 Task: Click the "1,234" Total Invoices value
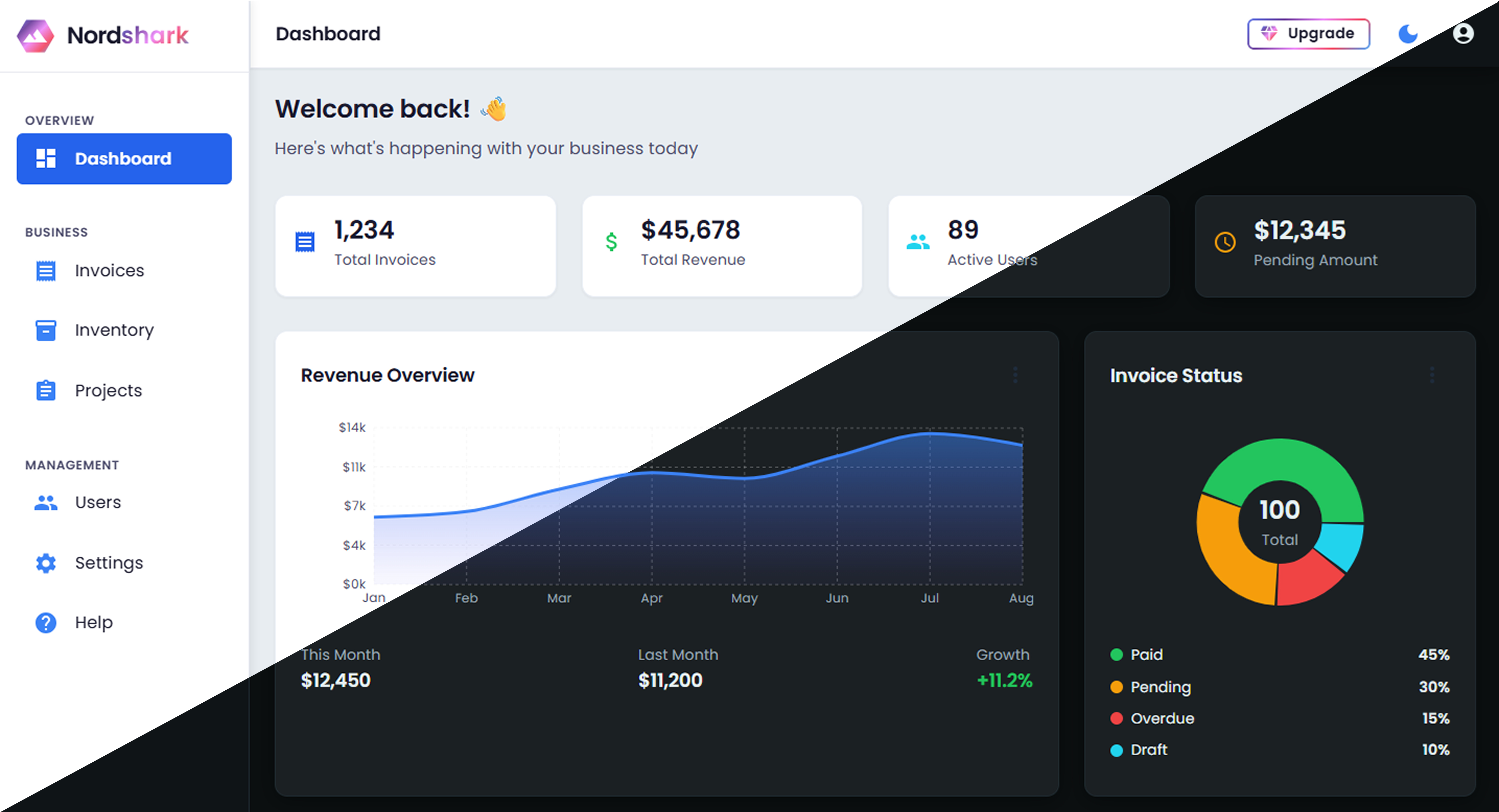click(364, 230)
